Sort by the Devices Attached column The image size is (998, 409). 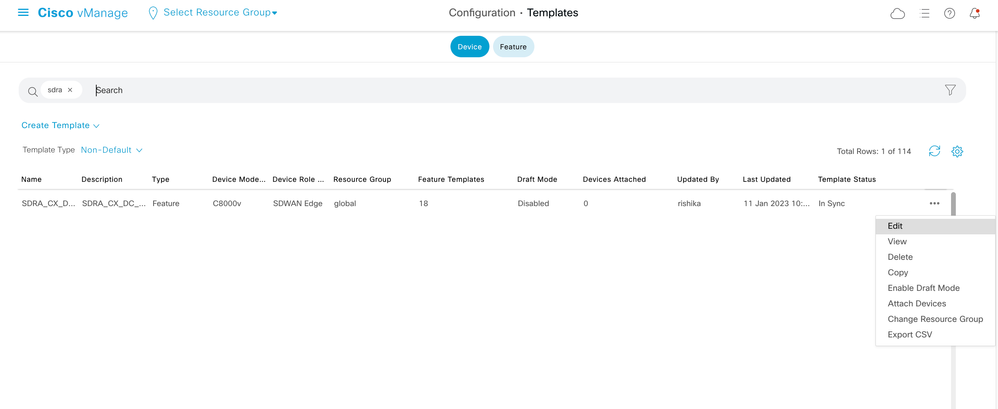click(x=614, y=179)
